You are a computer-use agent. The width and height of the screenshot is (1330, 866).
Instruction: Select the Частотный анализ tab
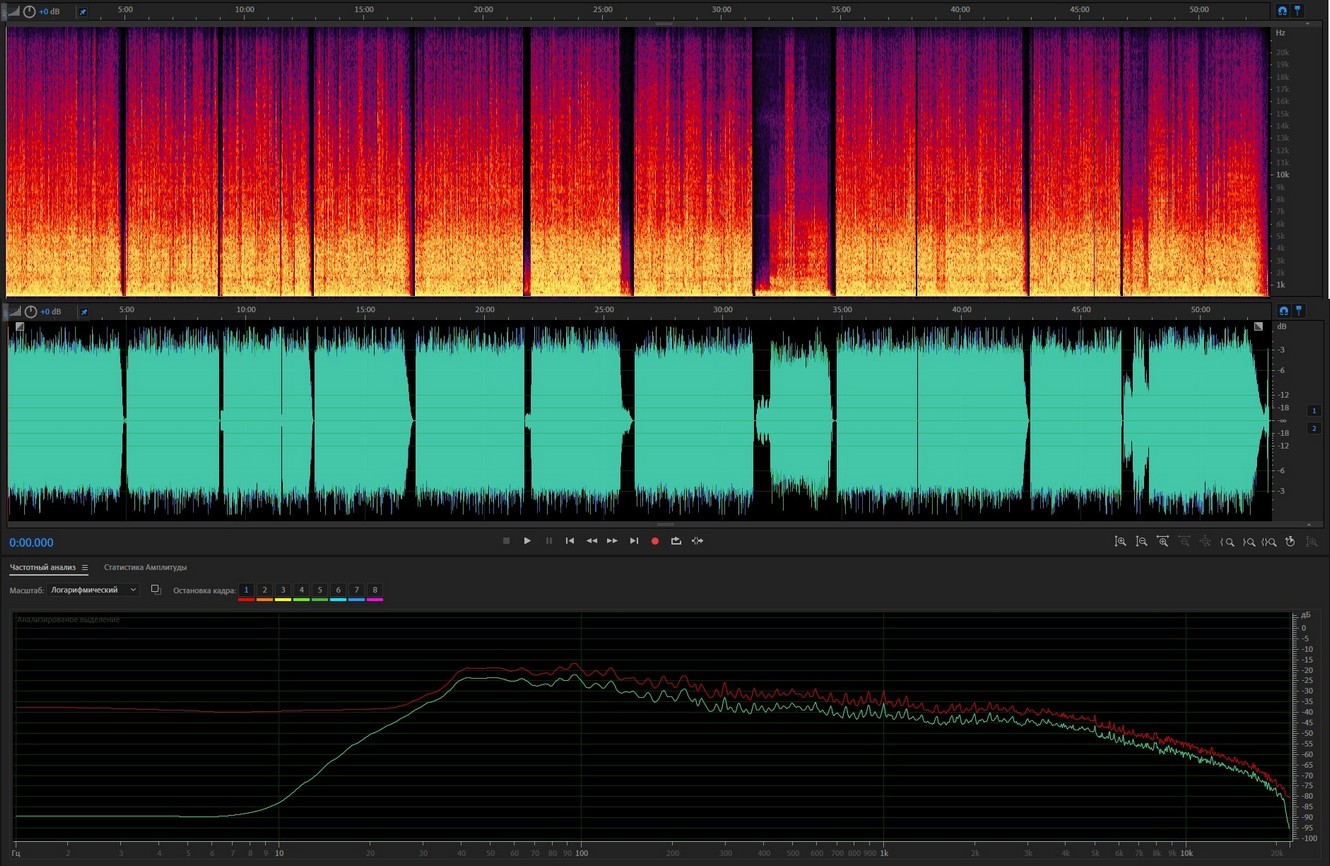(x=42, y=568)
